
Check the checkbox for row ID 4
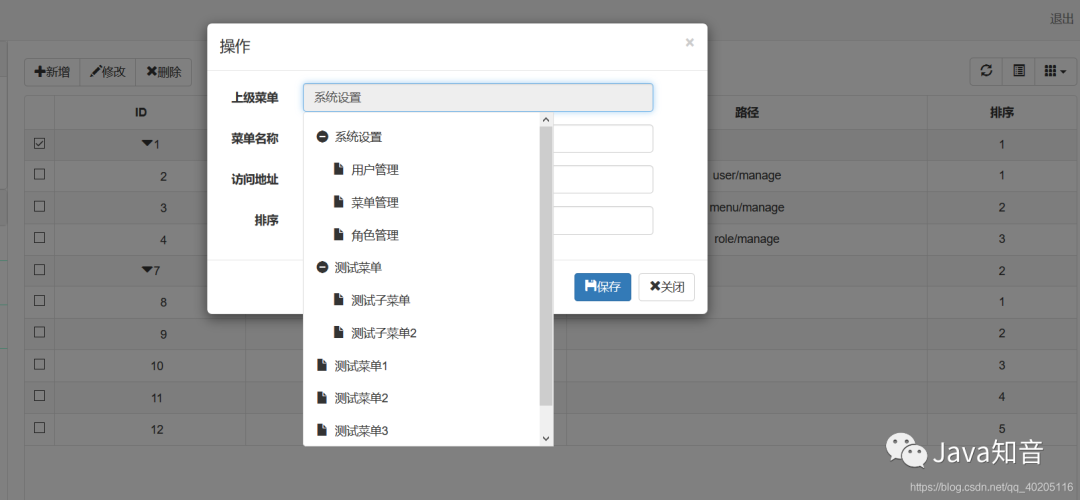point(39,238)
